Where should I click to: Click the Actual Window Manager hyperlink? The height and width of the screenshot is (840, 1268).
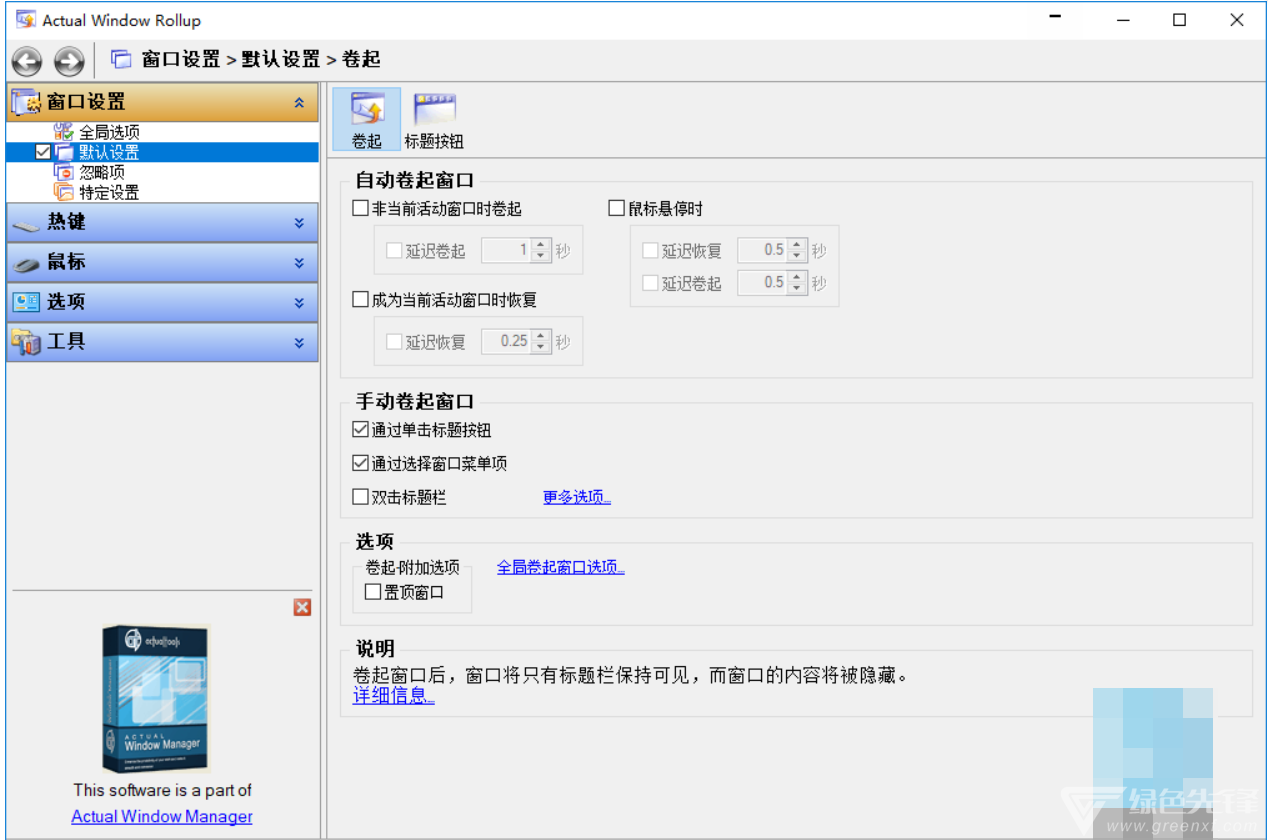(x=162, y=817)
